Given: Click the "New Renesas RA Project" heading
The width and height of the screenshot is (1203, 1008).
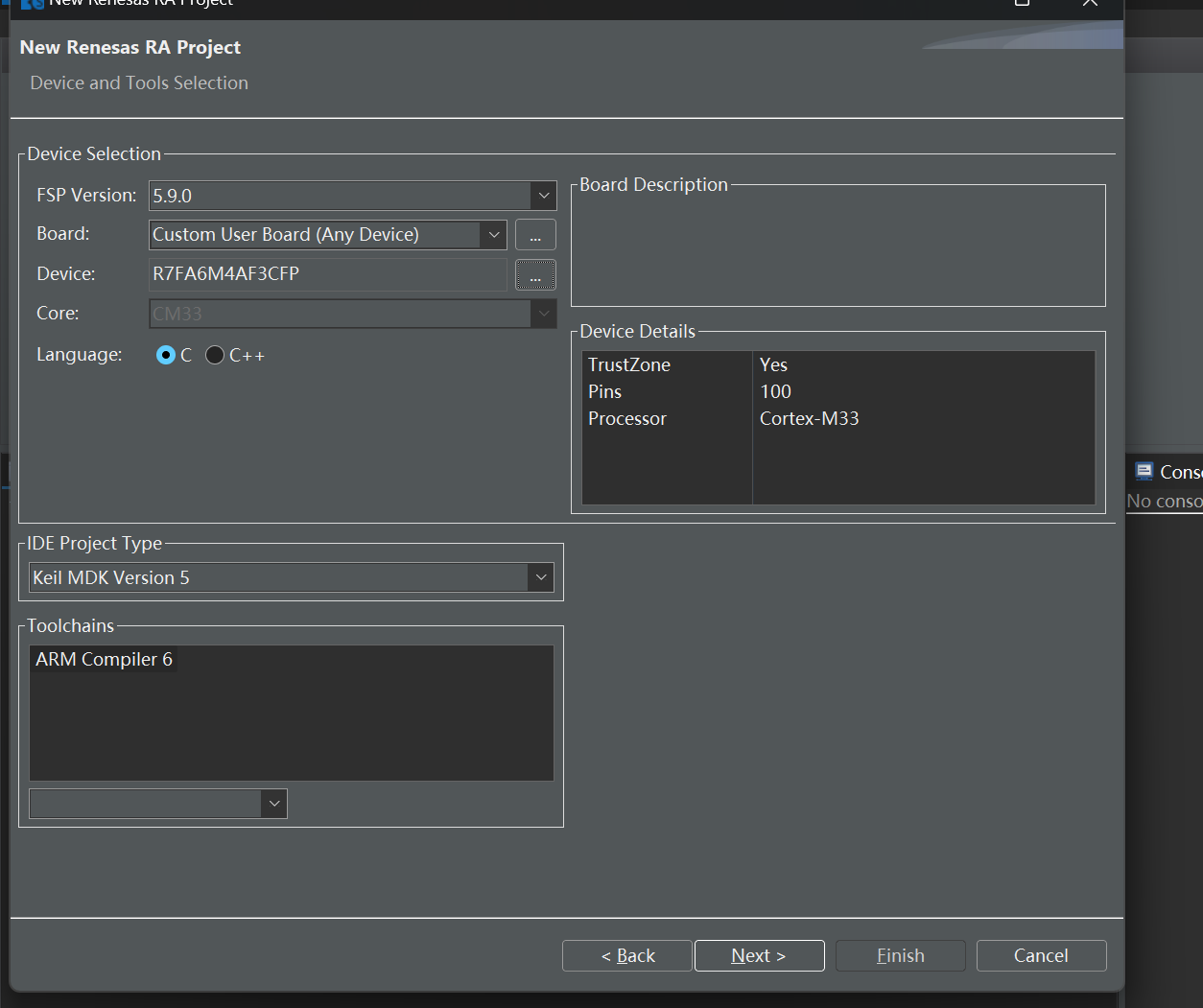Looking at the screenshot, I should tap(130, 47).
